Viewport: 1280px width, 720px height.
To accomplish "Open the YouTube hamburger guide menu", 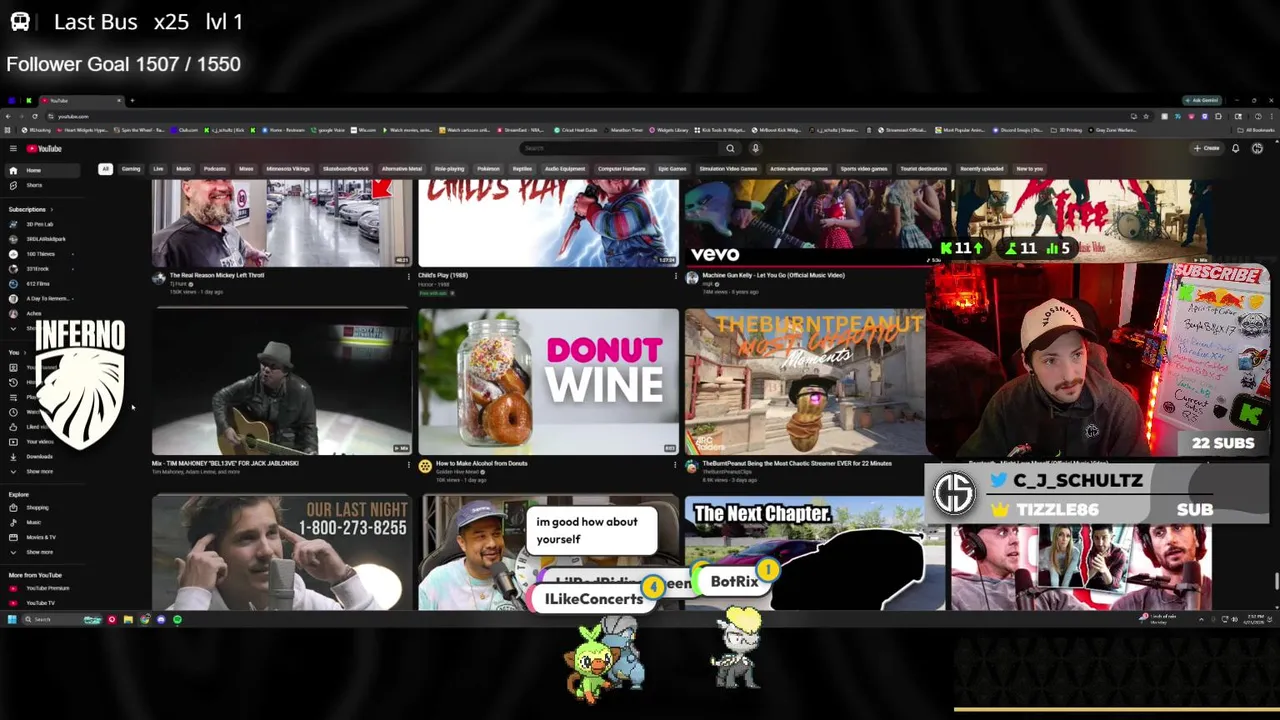I will (x=13, y=148).
